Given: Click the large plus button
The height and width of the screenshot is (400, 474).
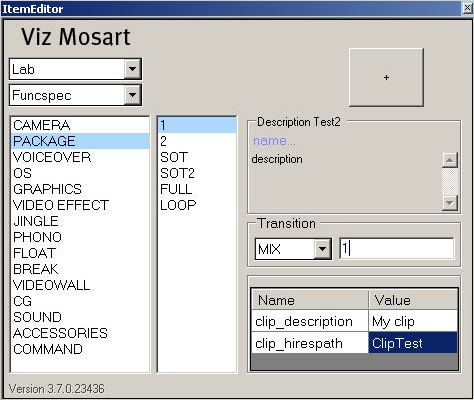Looking at the screenshot, I should pyautogui.click(x=386, y=77).
